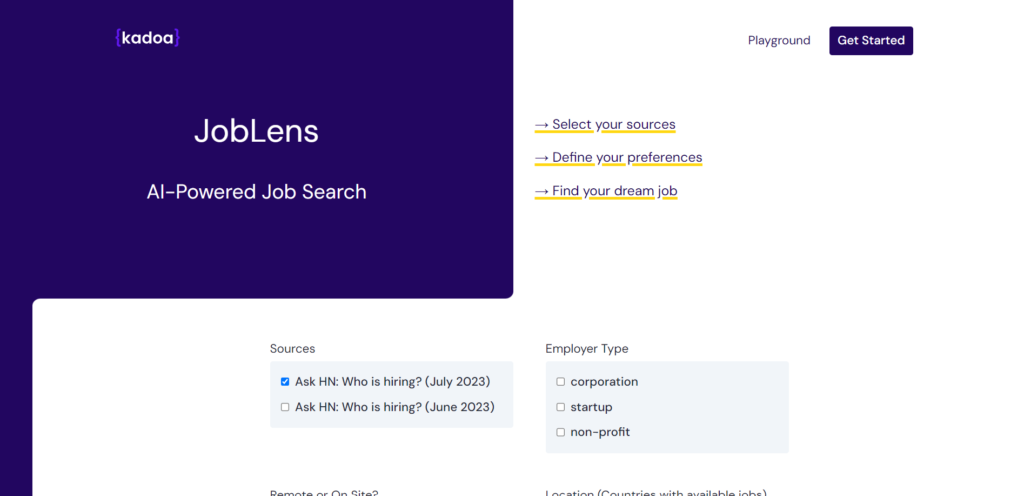
Task: Click the arrow before Find your dream job
Action: pyautogui.click(x=542, y=191)
